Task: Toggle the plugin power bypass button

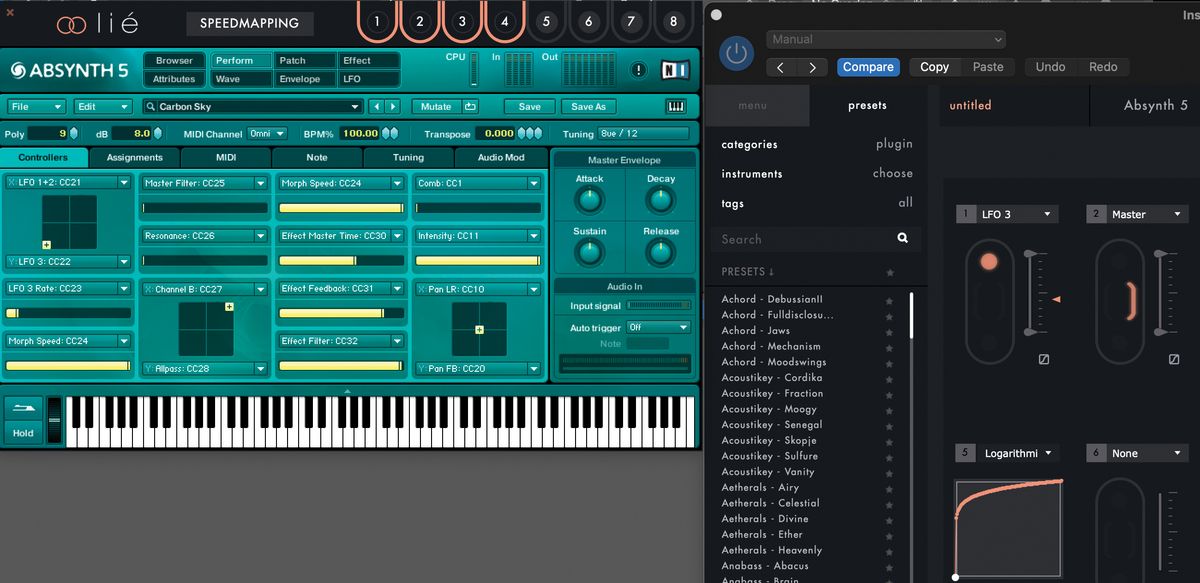Action: (737, 53)
